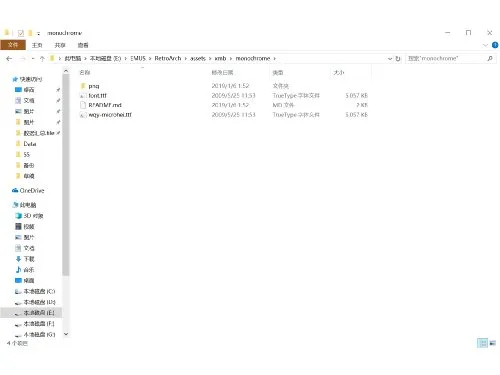Switch to details view icon in status bar

coord(482,343)
